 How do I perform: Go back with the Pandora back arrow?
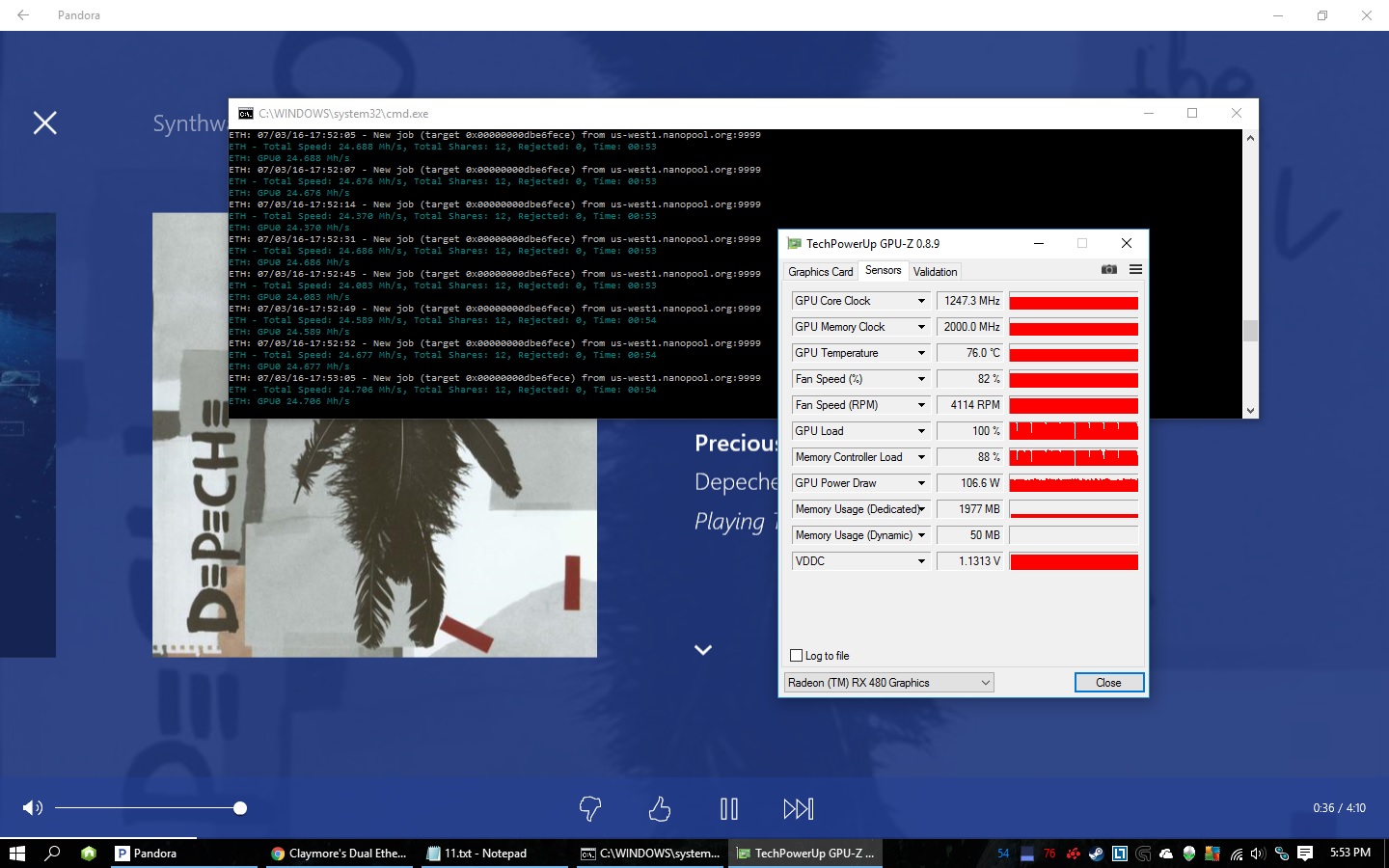click(x=23, y=15)
